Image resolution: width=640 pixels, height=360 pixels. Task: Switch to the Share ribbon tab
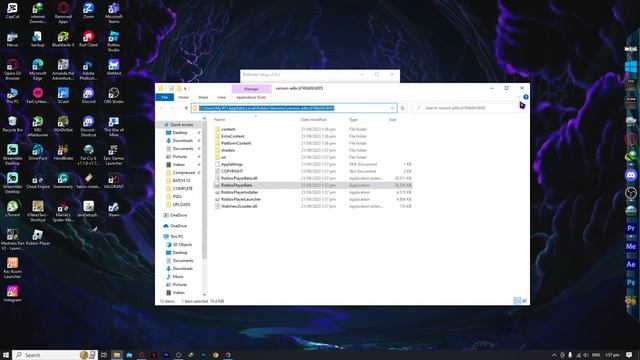(203, 97)
